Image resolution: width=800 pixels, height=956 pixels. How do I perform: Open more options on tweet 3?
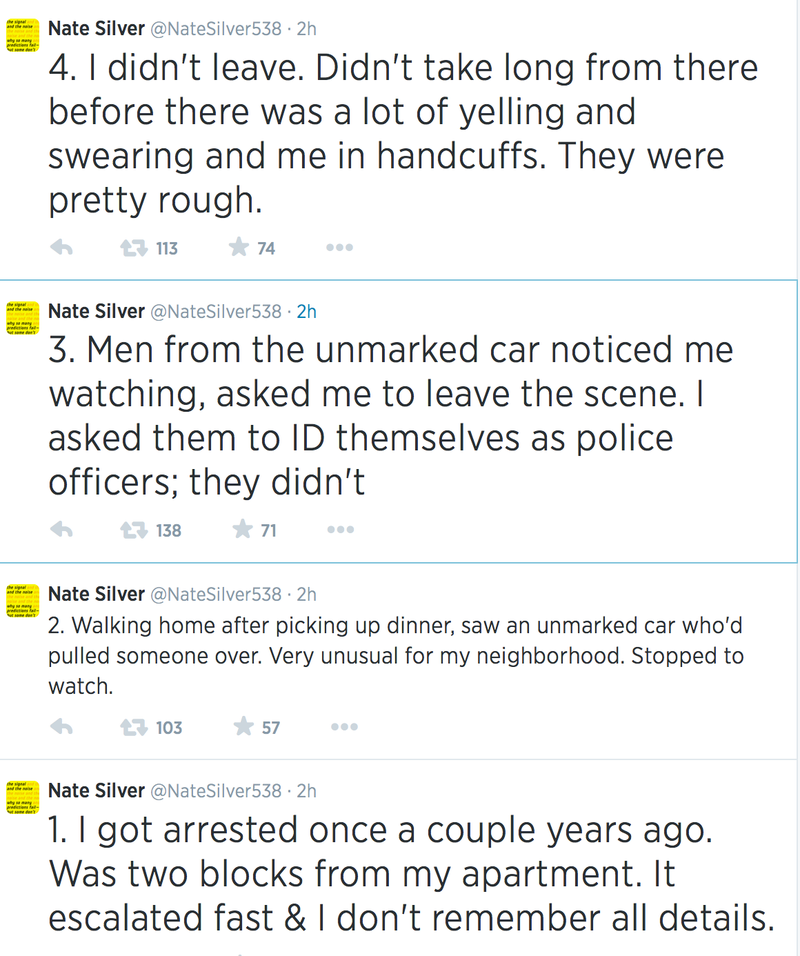pyautogui.click(x=340, y=530)
